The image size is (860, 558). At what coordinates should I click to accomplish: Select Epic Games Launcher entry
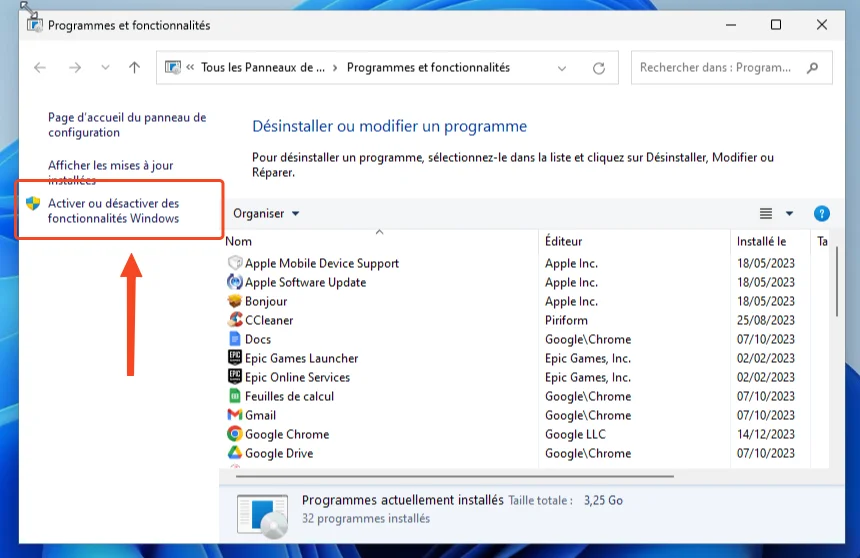point(301,358)
